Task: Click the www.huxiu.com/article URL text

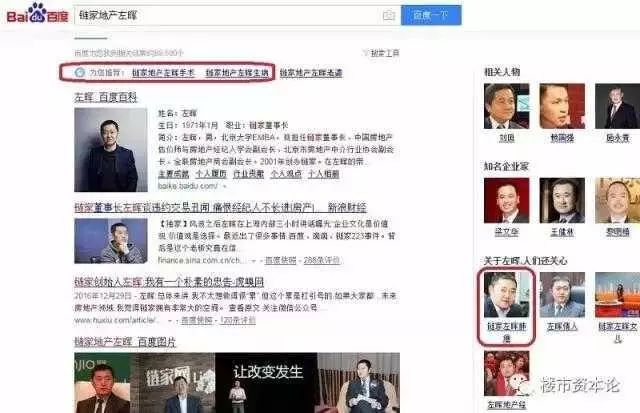Action: point(115,320)
